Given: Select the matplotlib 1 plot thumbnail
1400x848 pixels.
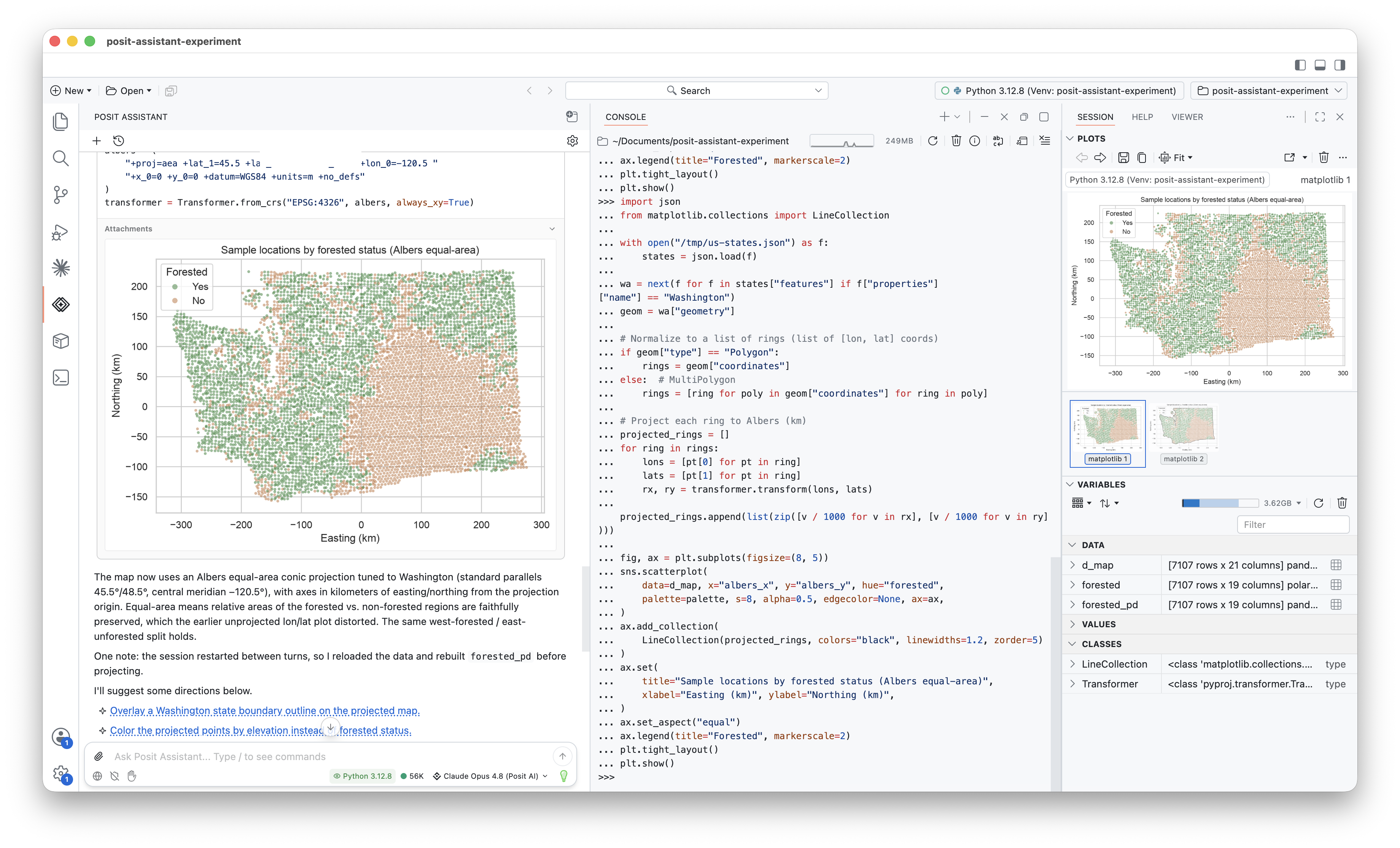Looking at the screenshot, I should [1107, 434].
